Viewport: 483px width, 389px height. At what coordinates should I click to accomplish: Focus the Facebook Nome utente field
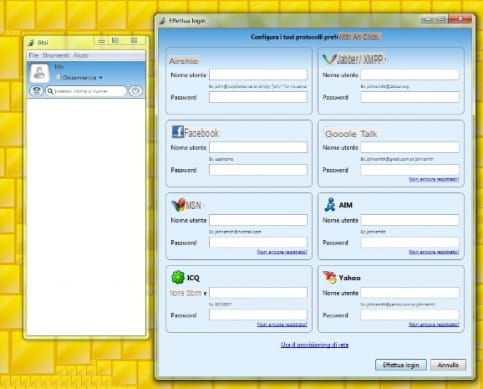[258, 147]
